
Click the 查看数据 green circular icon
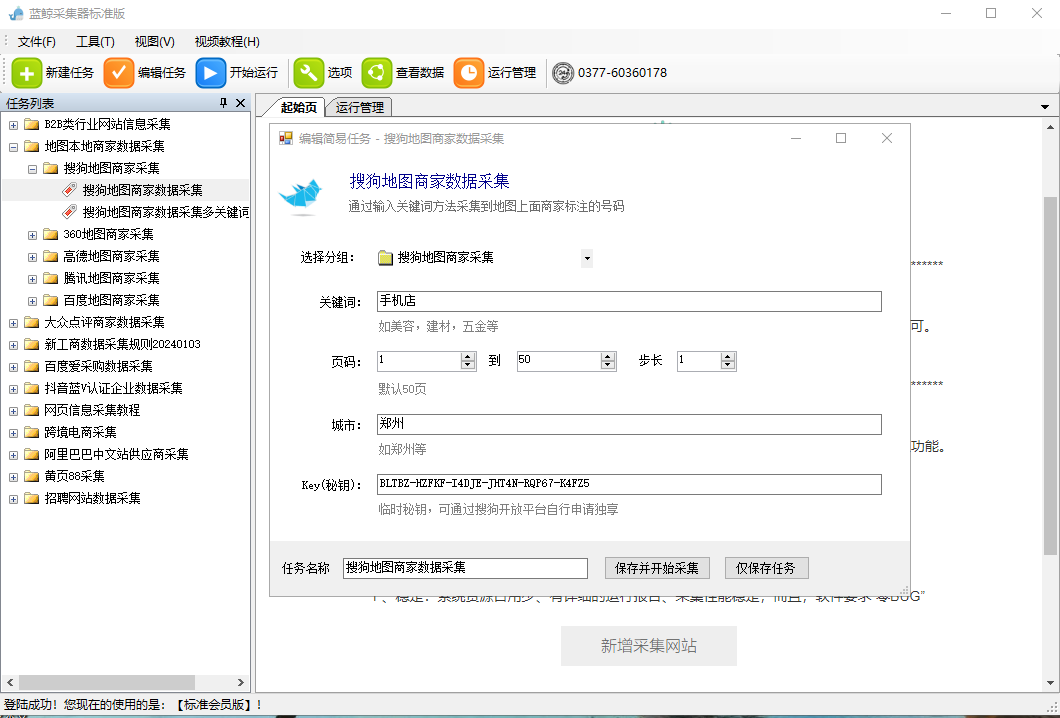pyautogui.click(x=377, y=73)
